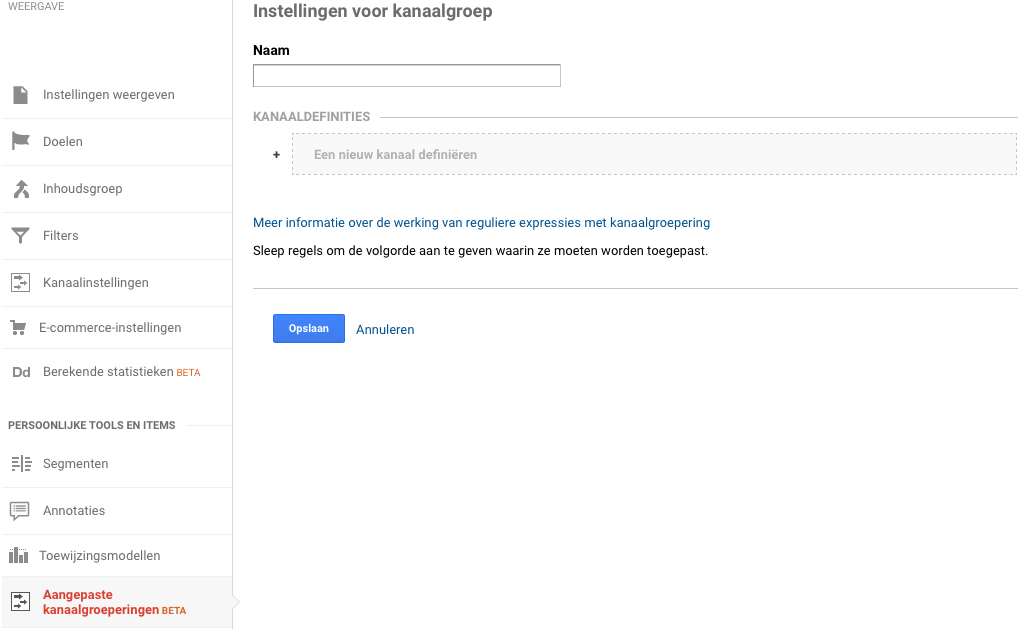Viewport: 1023px width, 629px height.
Task: Focus the Naam text input field
Action: click(x=406, y=76)
